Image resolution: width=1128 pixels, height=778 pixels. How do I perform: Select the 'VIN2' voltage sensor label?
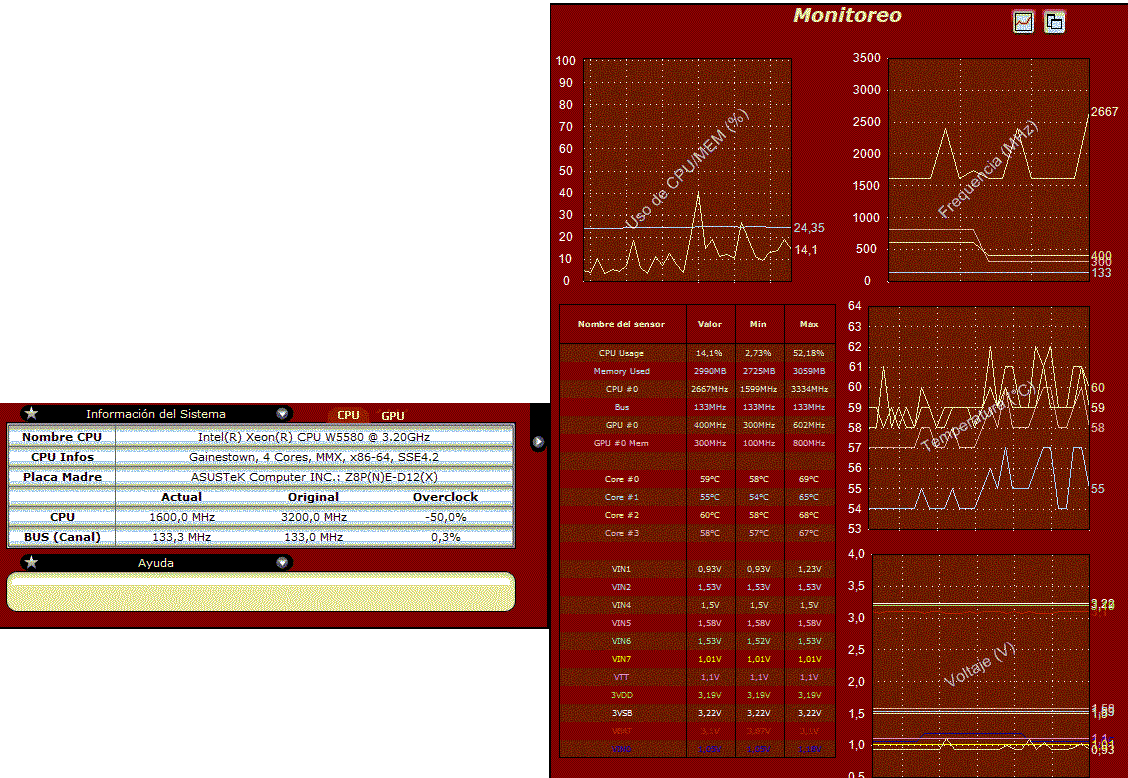tap(622, 587)
